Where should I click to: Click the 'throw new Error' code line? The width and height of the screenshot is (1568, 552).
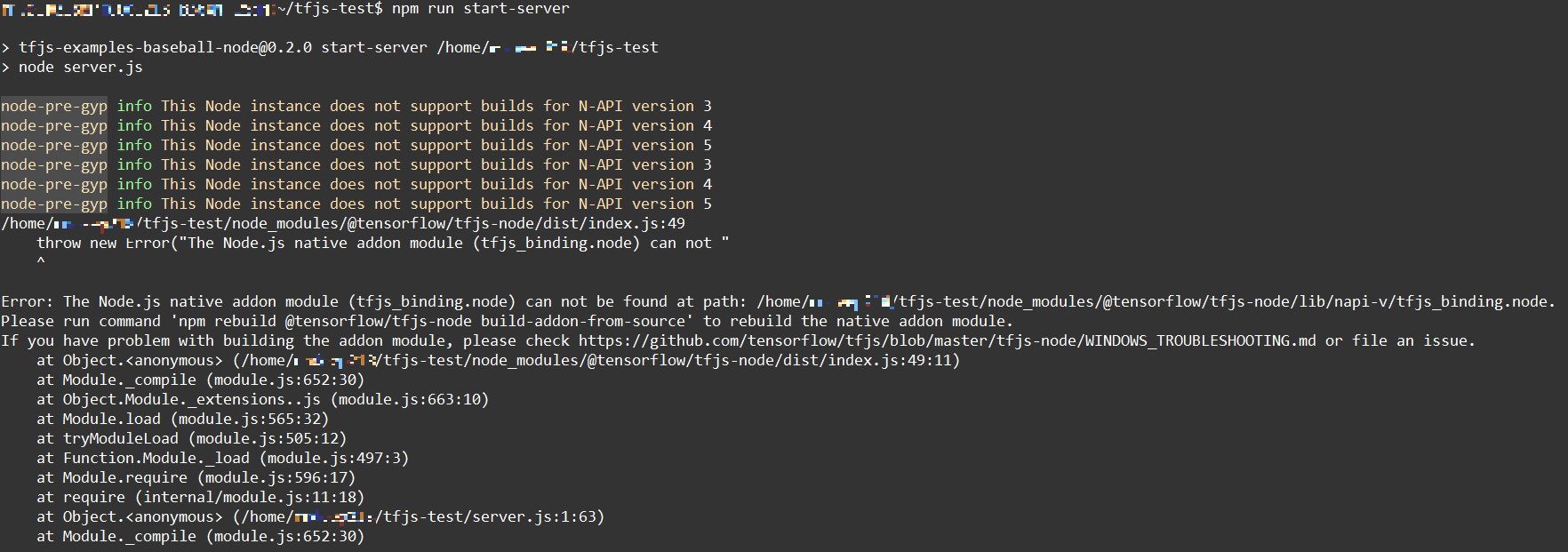coord(383,243)
